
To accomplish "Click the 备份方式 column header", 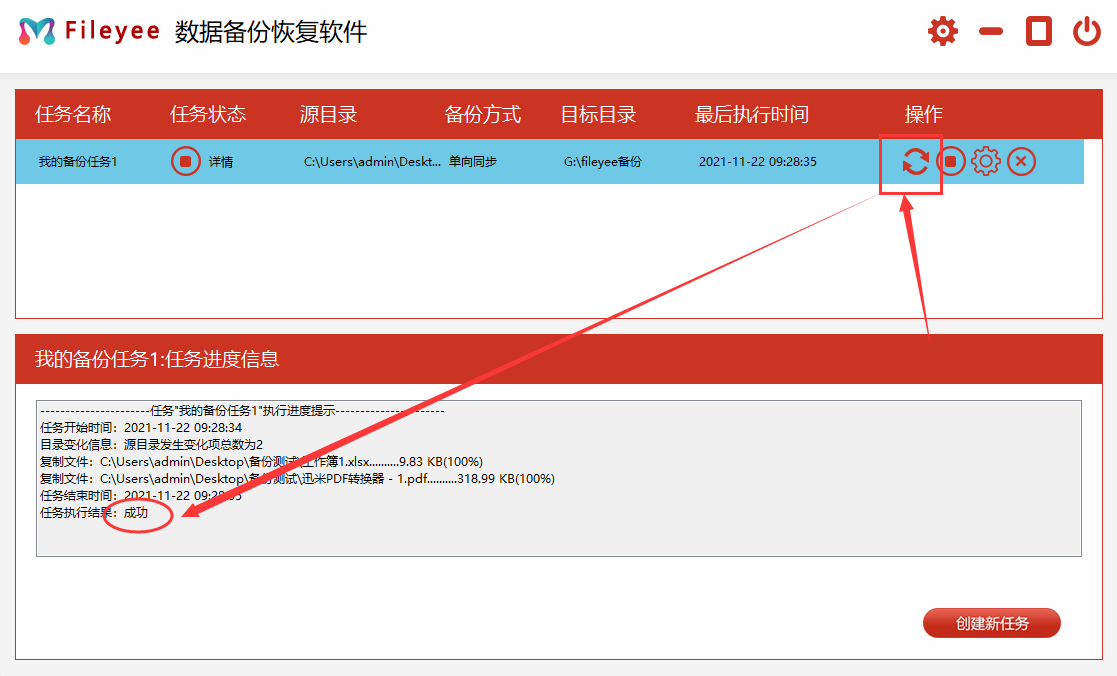I will [x=482, y=114].
